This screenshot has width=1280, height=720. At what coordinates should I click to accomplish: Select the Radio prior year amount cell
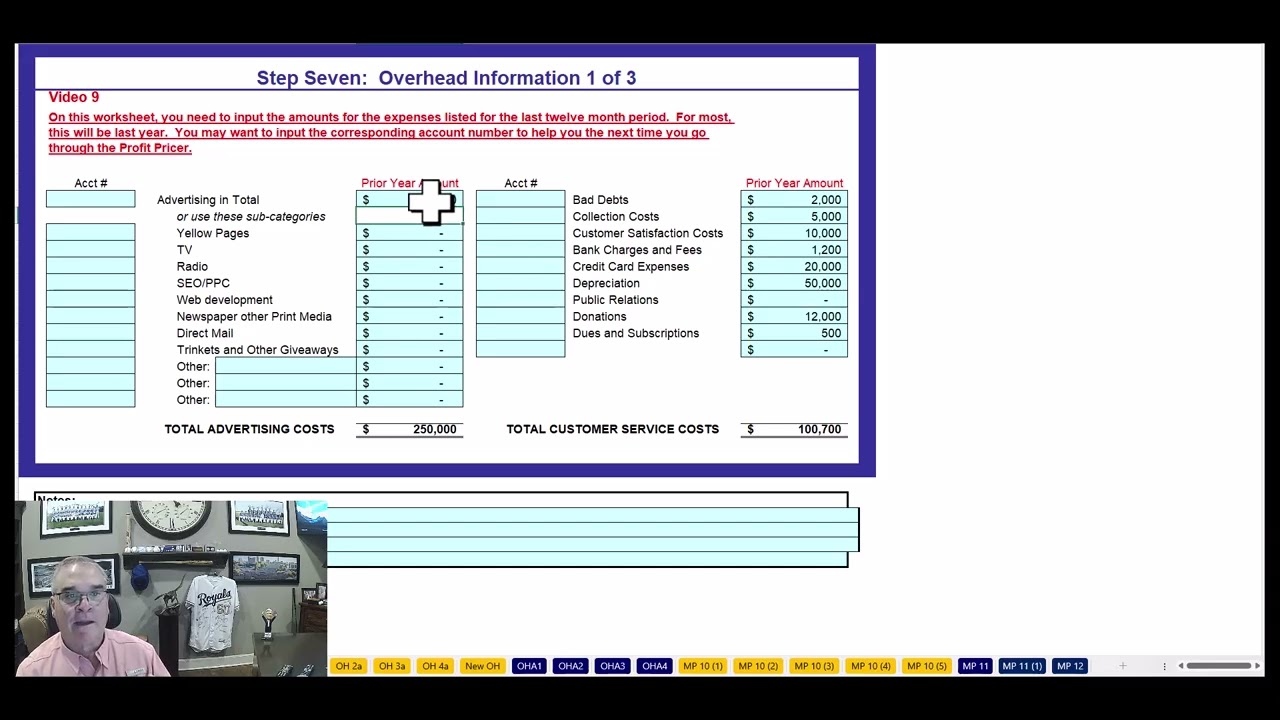tap(410, 267)
